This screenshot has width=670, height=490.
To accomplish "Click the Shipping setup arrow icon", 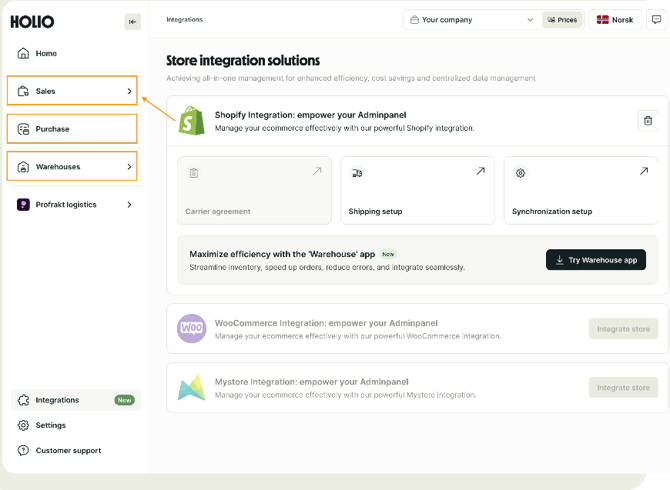I will click(480, 172).
